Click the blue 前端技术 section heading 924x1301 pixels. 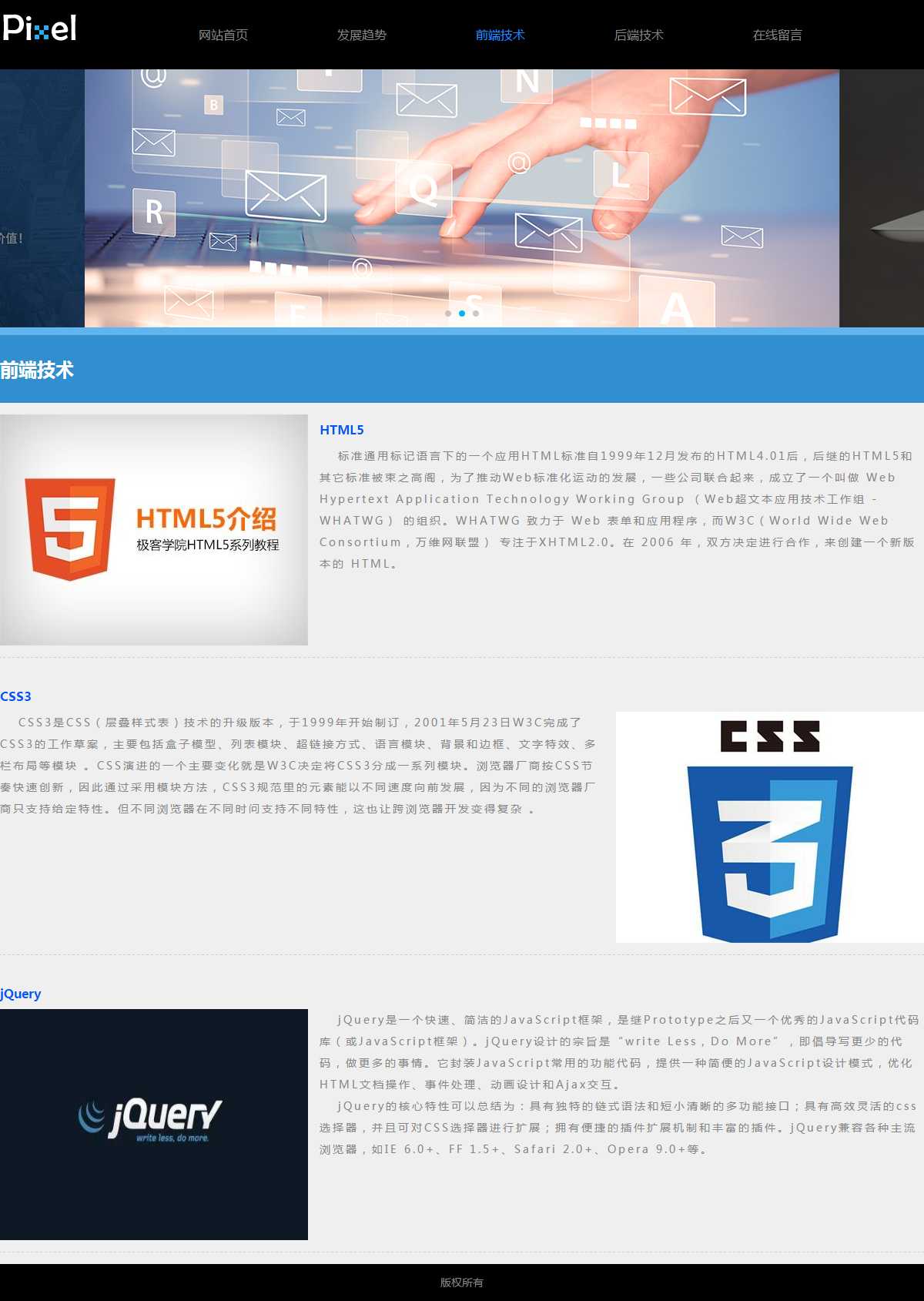tap(37, 371)
